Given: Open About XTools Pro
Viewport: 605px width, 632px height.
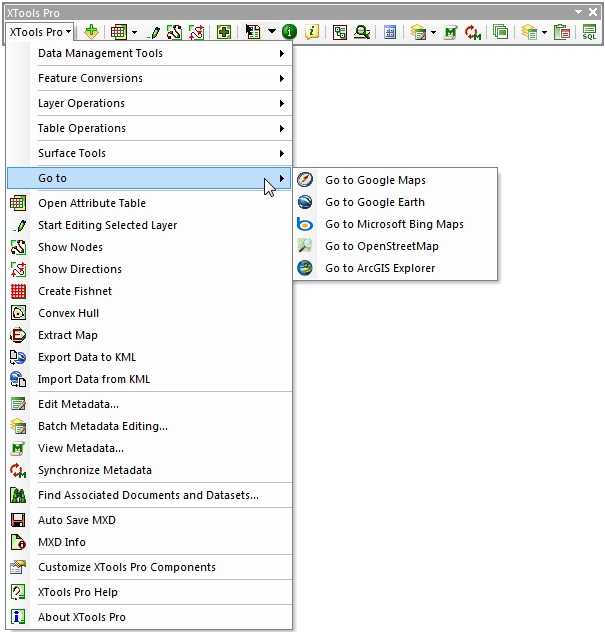Looking at the screenshot, I should (x=150, y=617).
